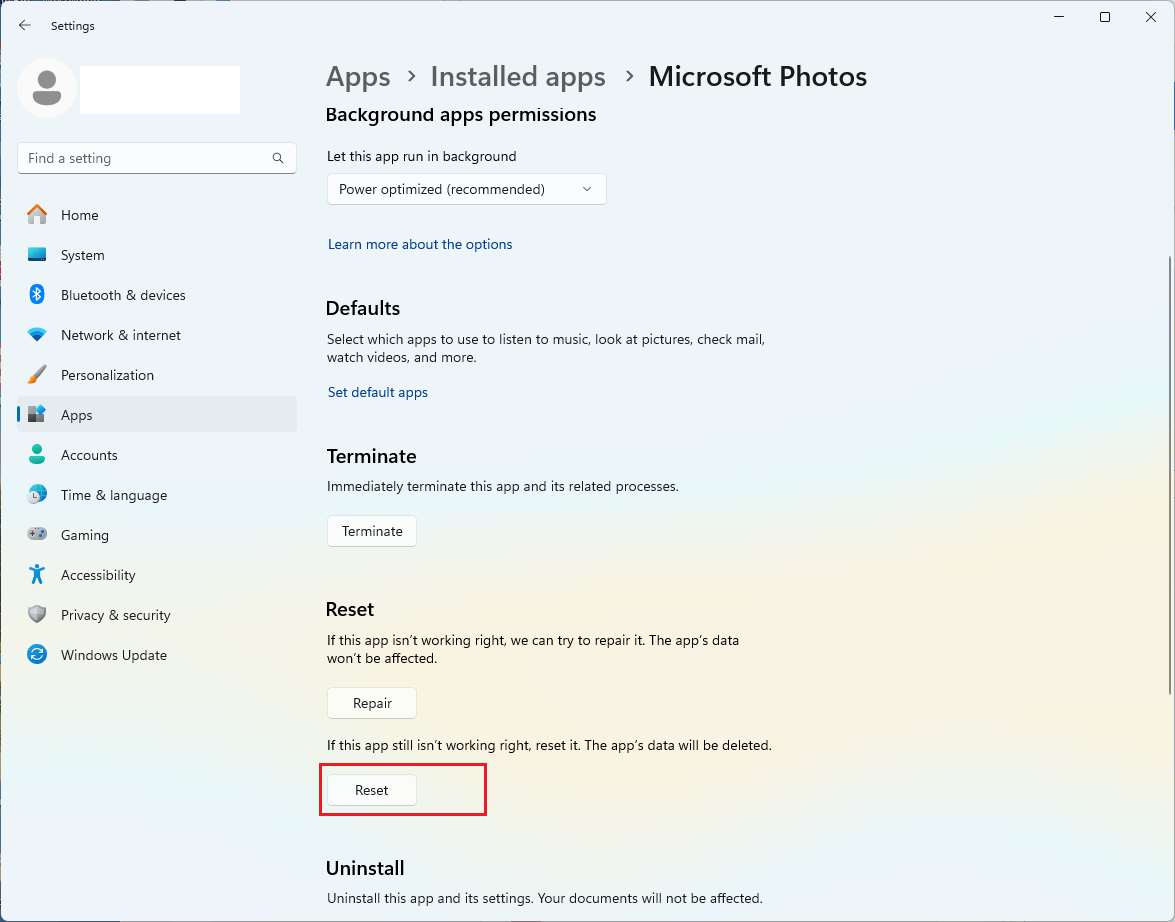Click Learn more about the options
This screenshot has width=1175, height=922.
click(x=420, y=244)
